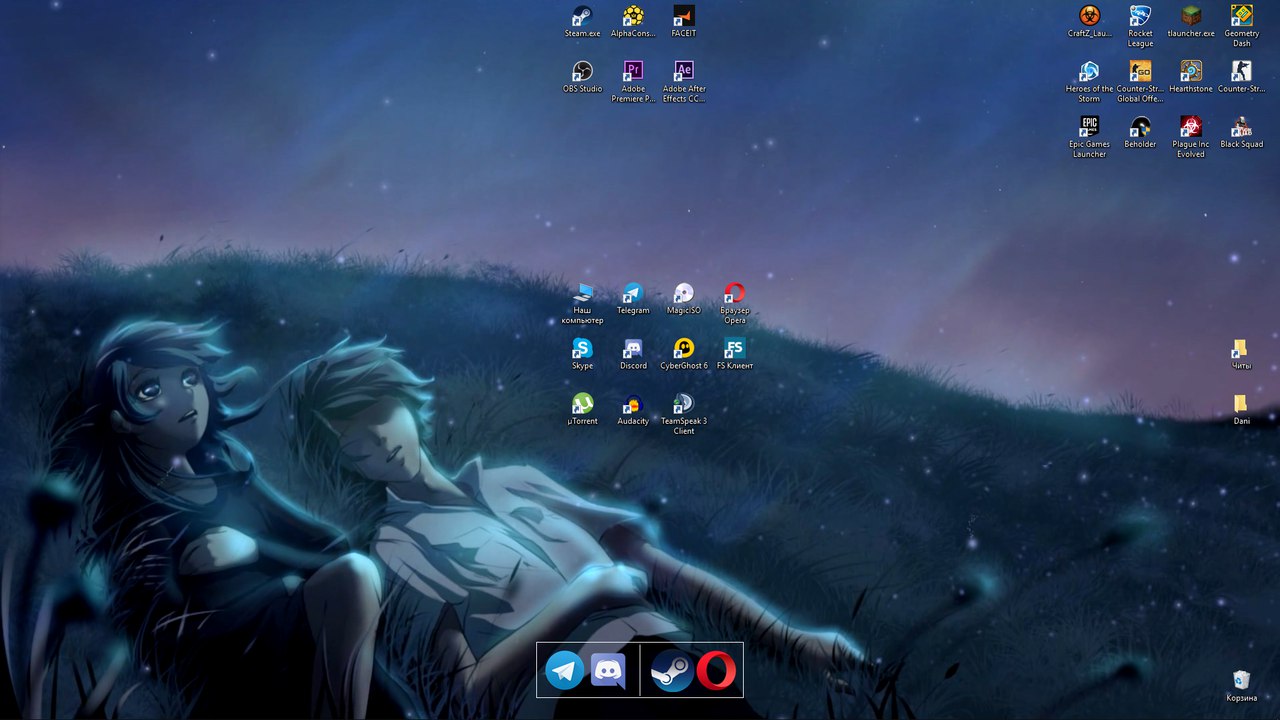The image size is (1280, 720).
Task: Open the Корзина recycle bin
Action: (x=1241, y=686)
